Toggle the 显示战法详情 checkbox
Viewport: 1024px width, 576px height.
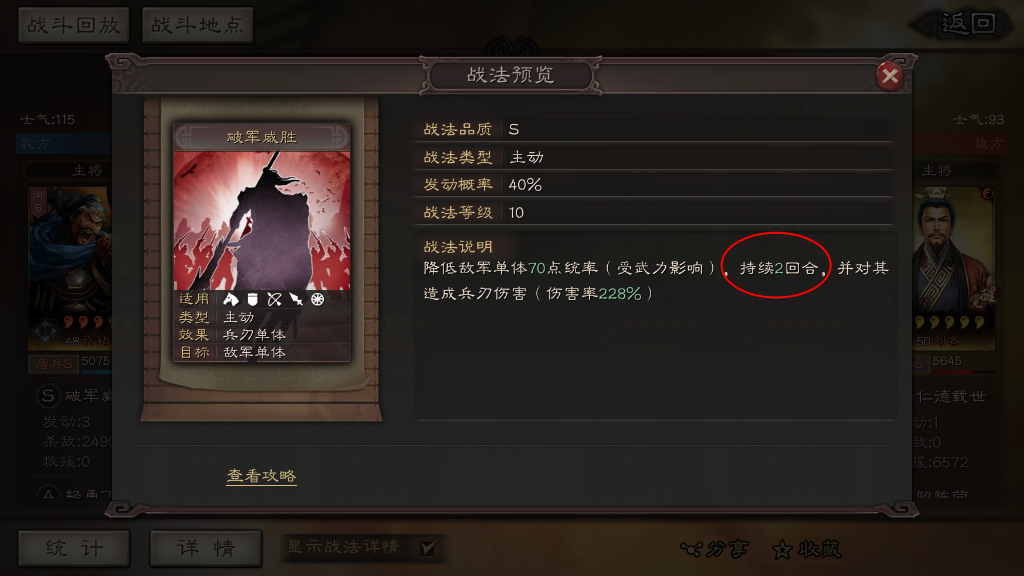coord(428,547)
